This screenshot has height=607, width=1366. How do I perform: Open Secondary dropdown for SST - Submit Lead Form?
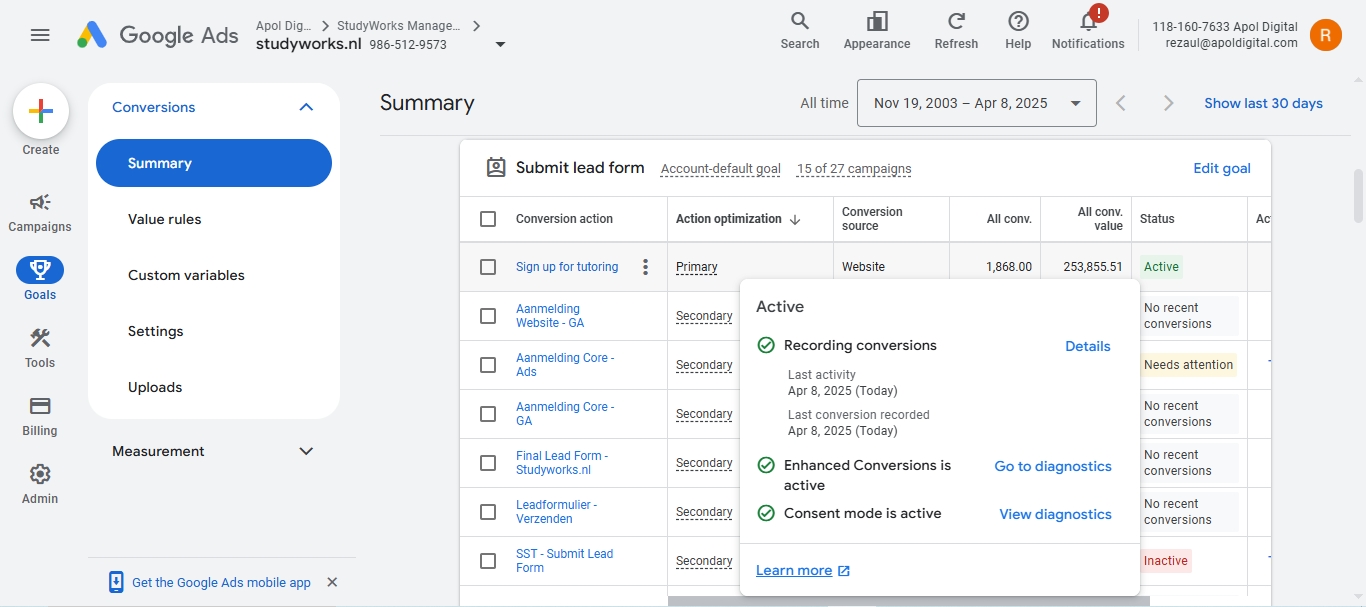point(704,561)
